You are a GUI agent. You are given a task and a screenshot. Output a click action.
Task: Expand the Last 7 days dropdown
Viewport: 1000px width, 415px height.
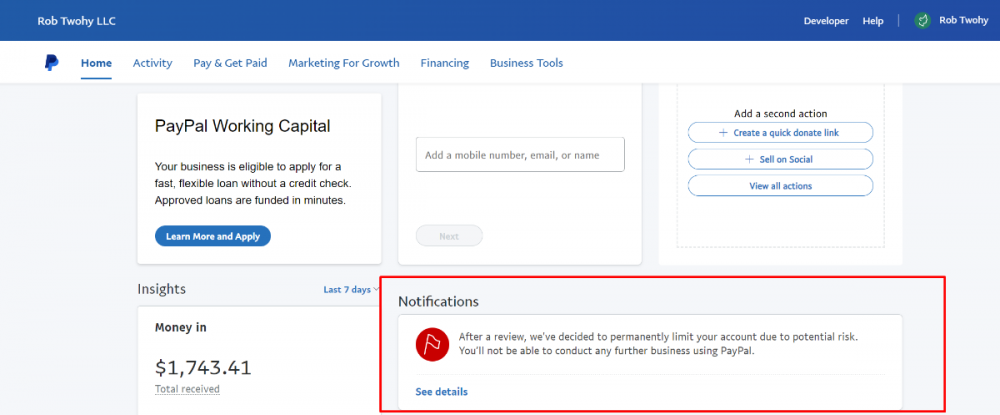click(351, 290)
